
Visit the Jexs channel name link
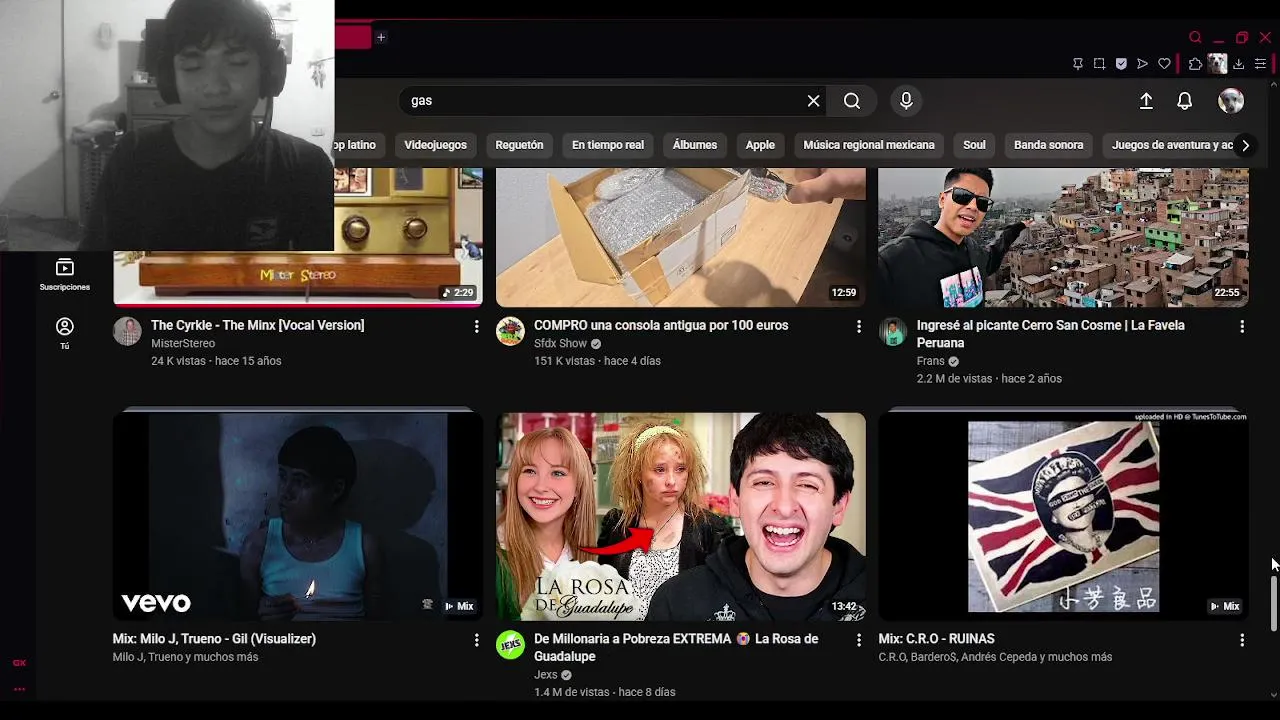click(x=546, y=675)
